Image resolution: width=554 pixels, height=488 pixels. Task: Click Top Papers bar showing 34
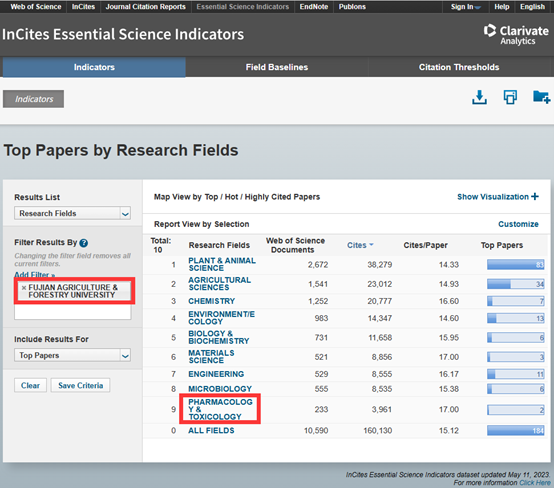click(x=515, y=284)
